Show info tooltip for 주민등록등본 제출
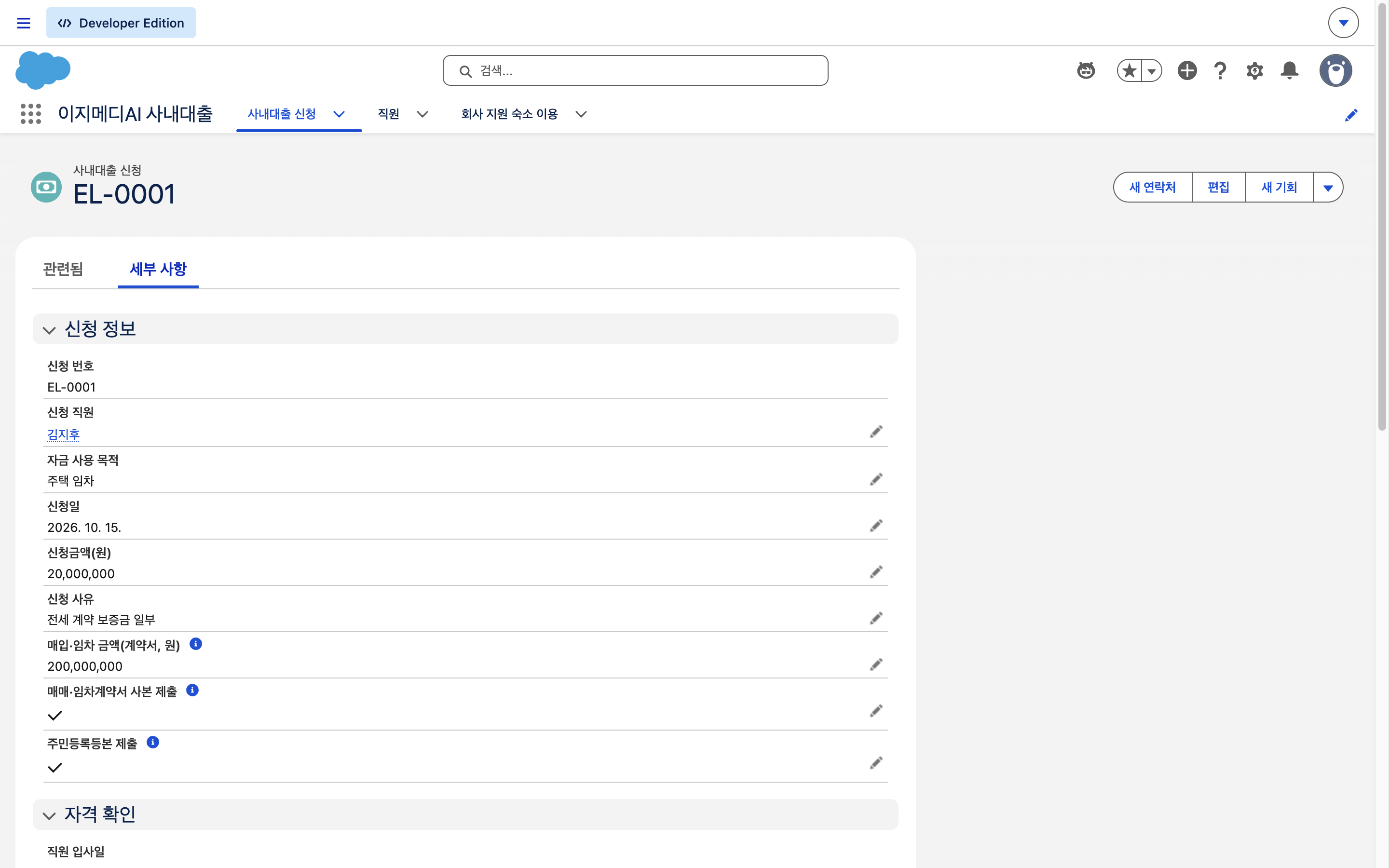The height and width of the screenshot is (868, 1389). 153,742
